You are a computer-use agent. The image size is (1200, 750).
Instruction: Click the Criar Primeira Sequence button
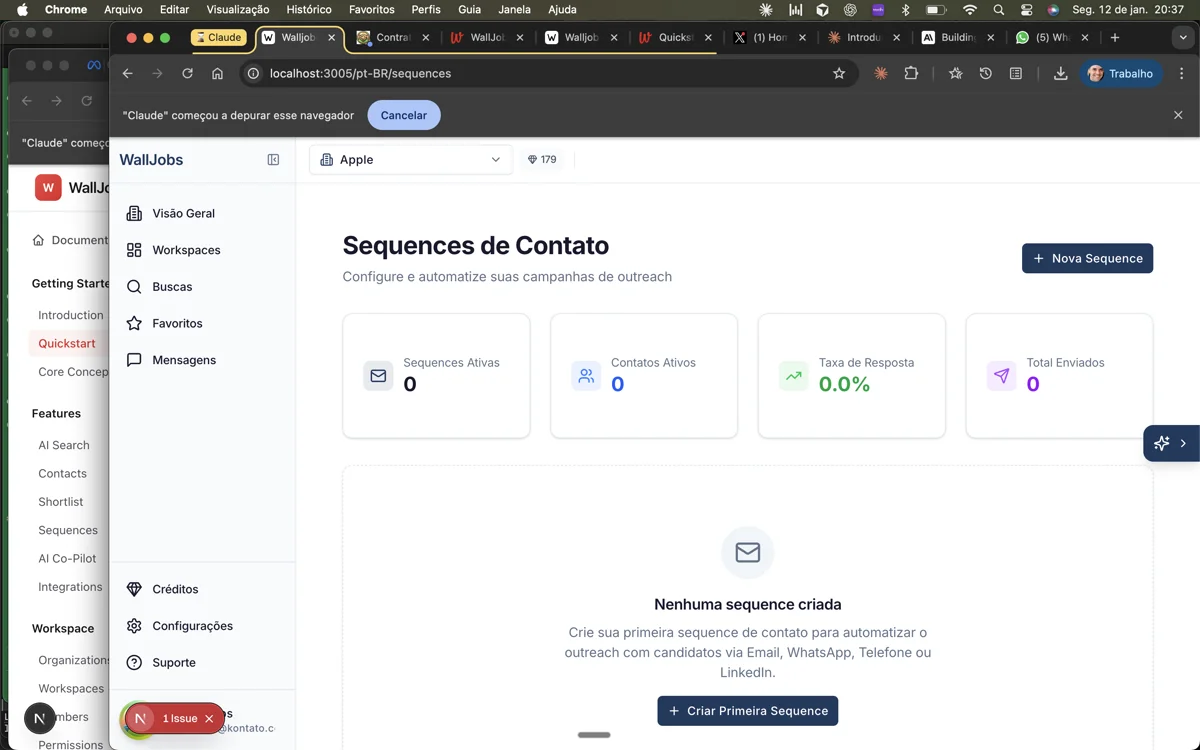click(x=747, y=710)
